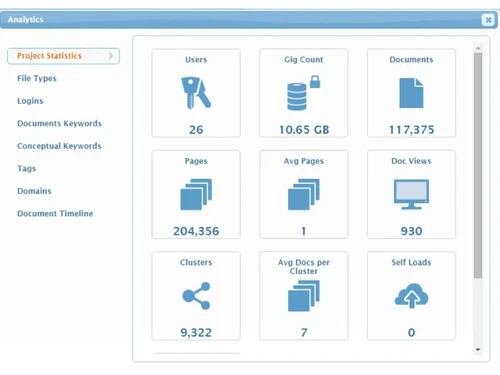
Task: Click the 930 doc views value
Action: click(411, 231)
